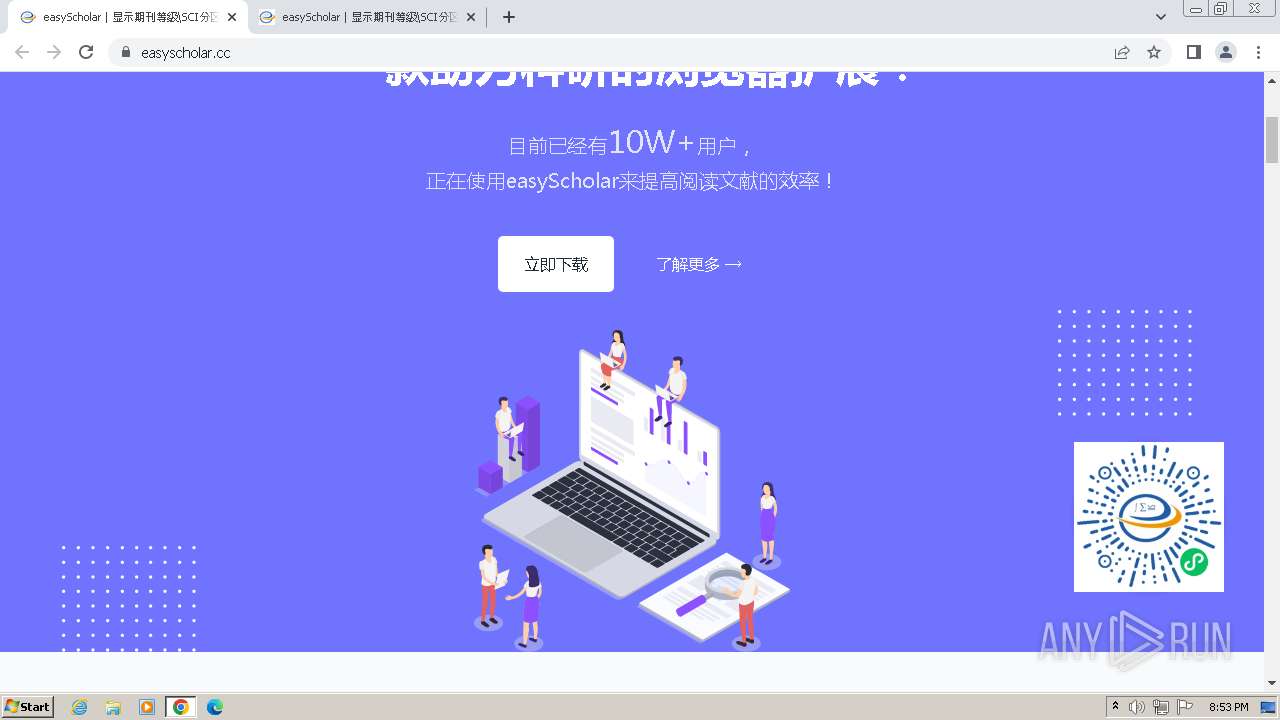Open Windows Media Player from taskbar
Screen dimensions: 1280x720
click(x=147, y=707)
